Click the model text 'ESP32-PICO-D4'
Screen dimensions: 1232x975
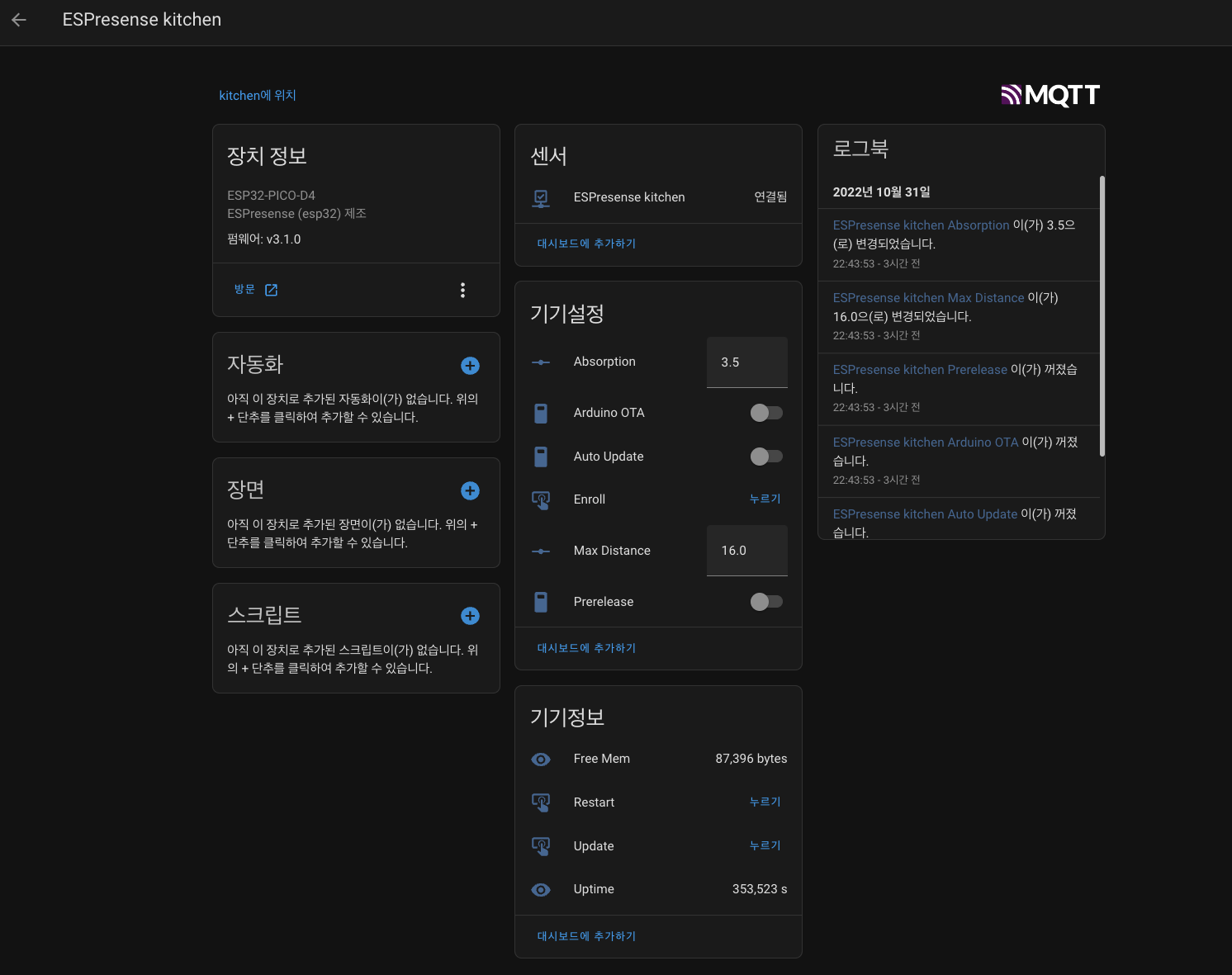tap(271, 196)
